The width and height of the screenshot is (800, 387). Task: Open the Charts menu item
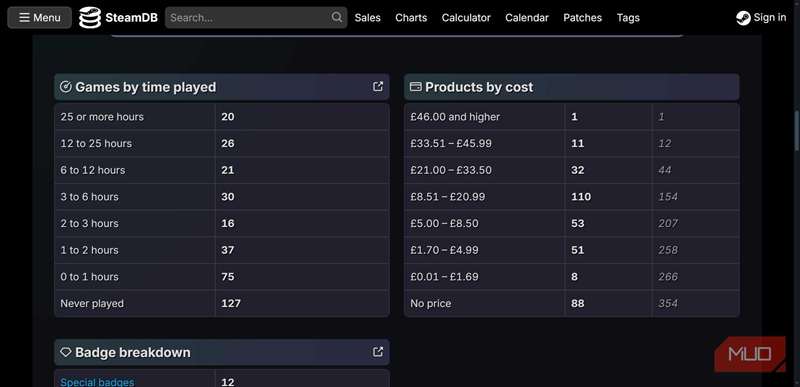click(x=411, y=18)
